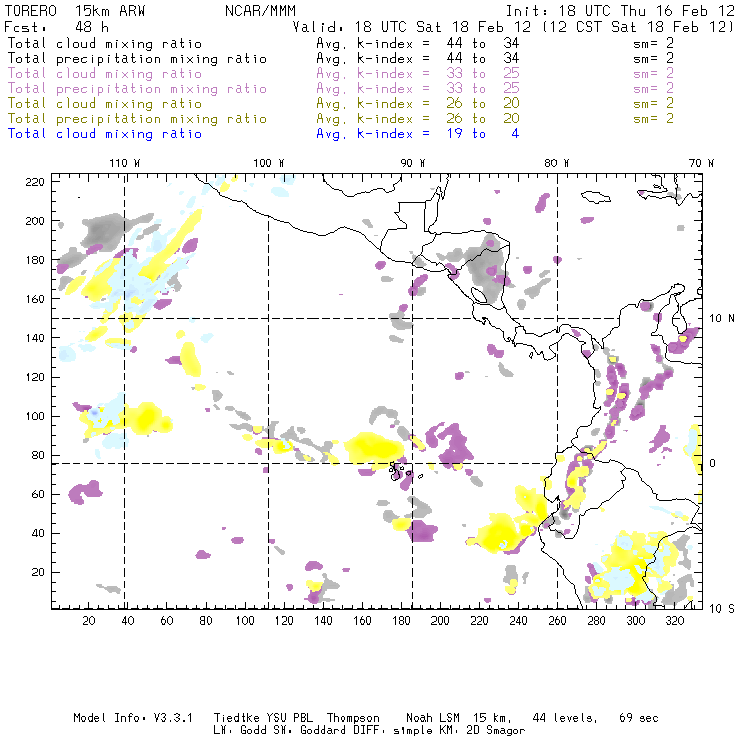The image size is (740, 740).
Task: Select x-axis tick label '300'
Action: [636, 621]
